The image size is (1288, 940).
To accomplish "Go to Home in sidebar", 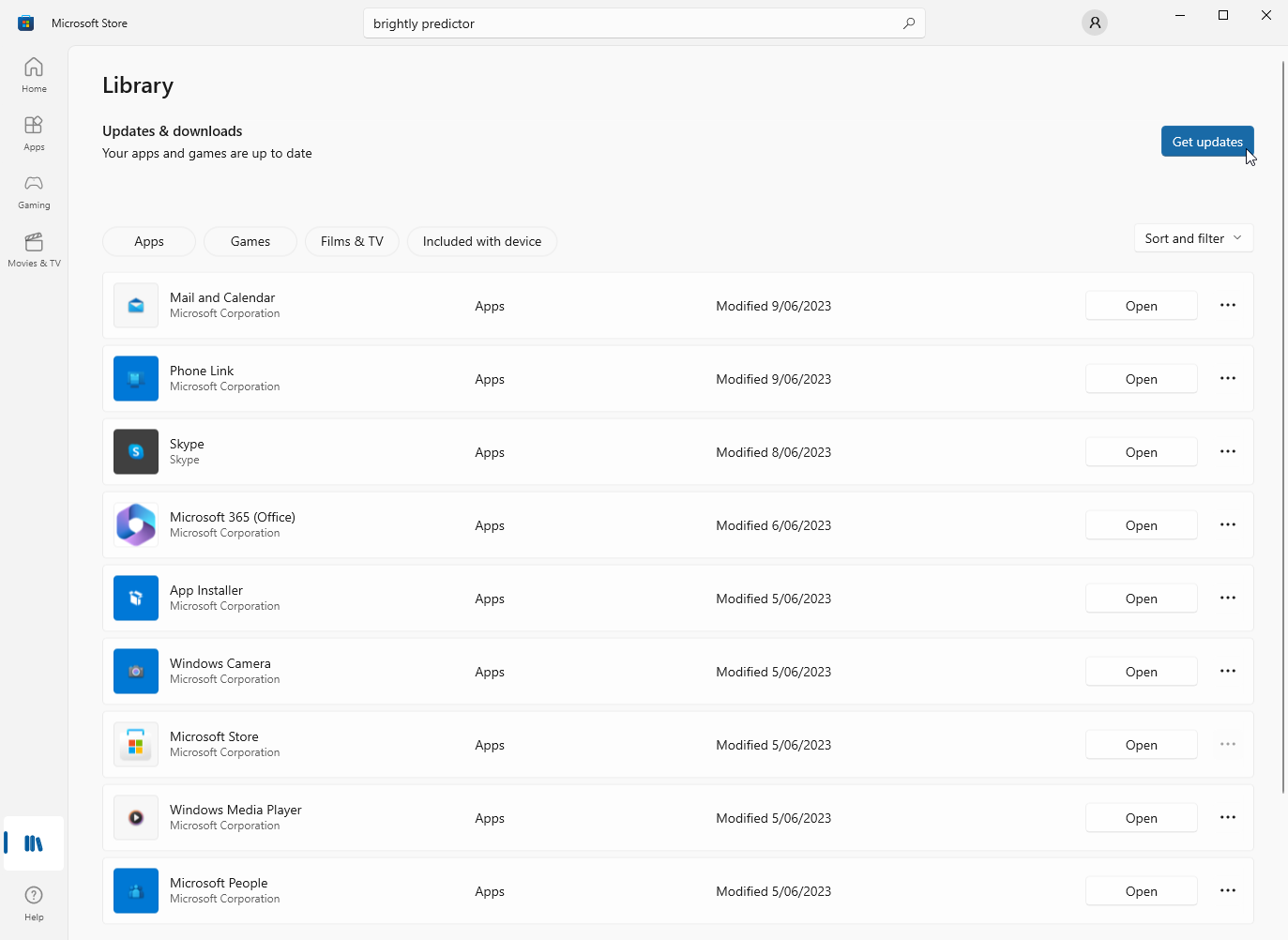I will click(34, 75).
